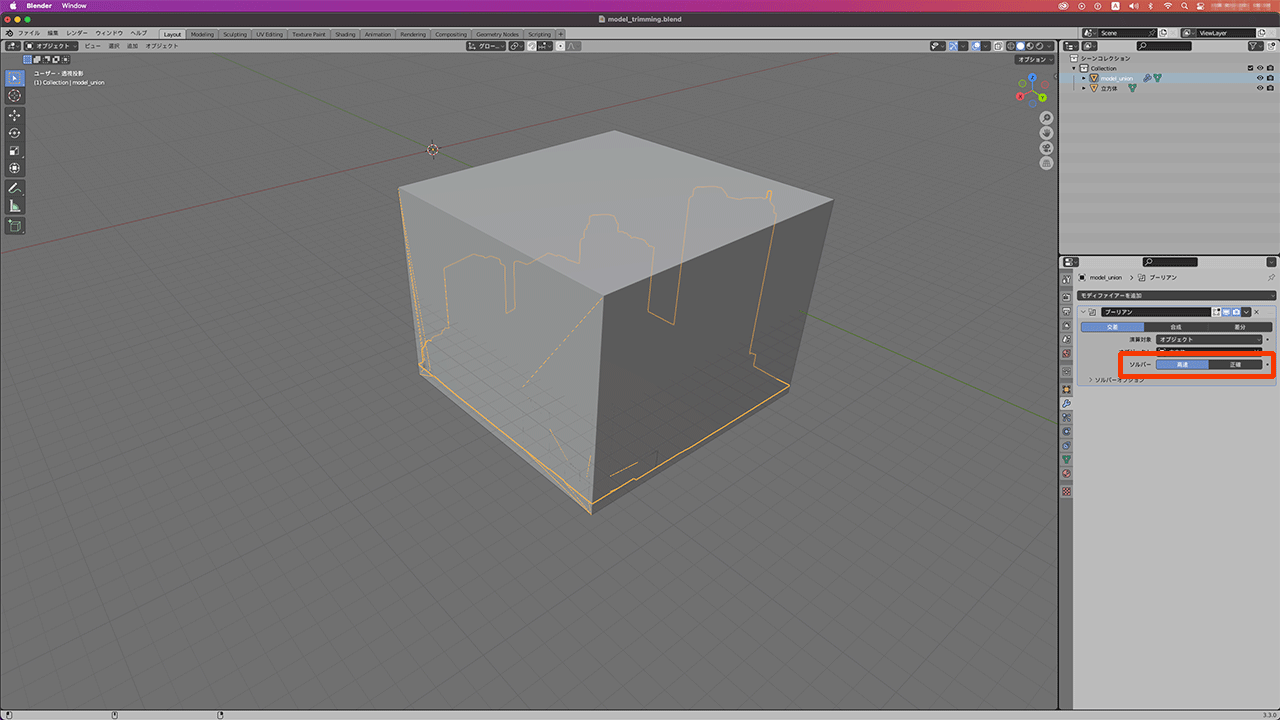The image size is (1280, 720).
Task: Click the viewport pan hand icon
Action: click(1046, 132)
